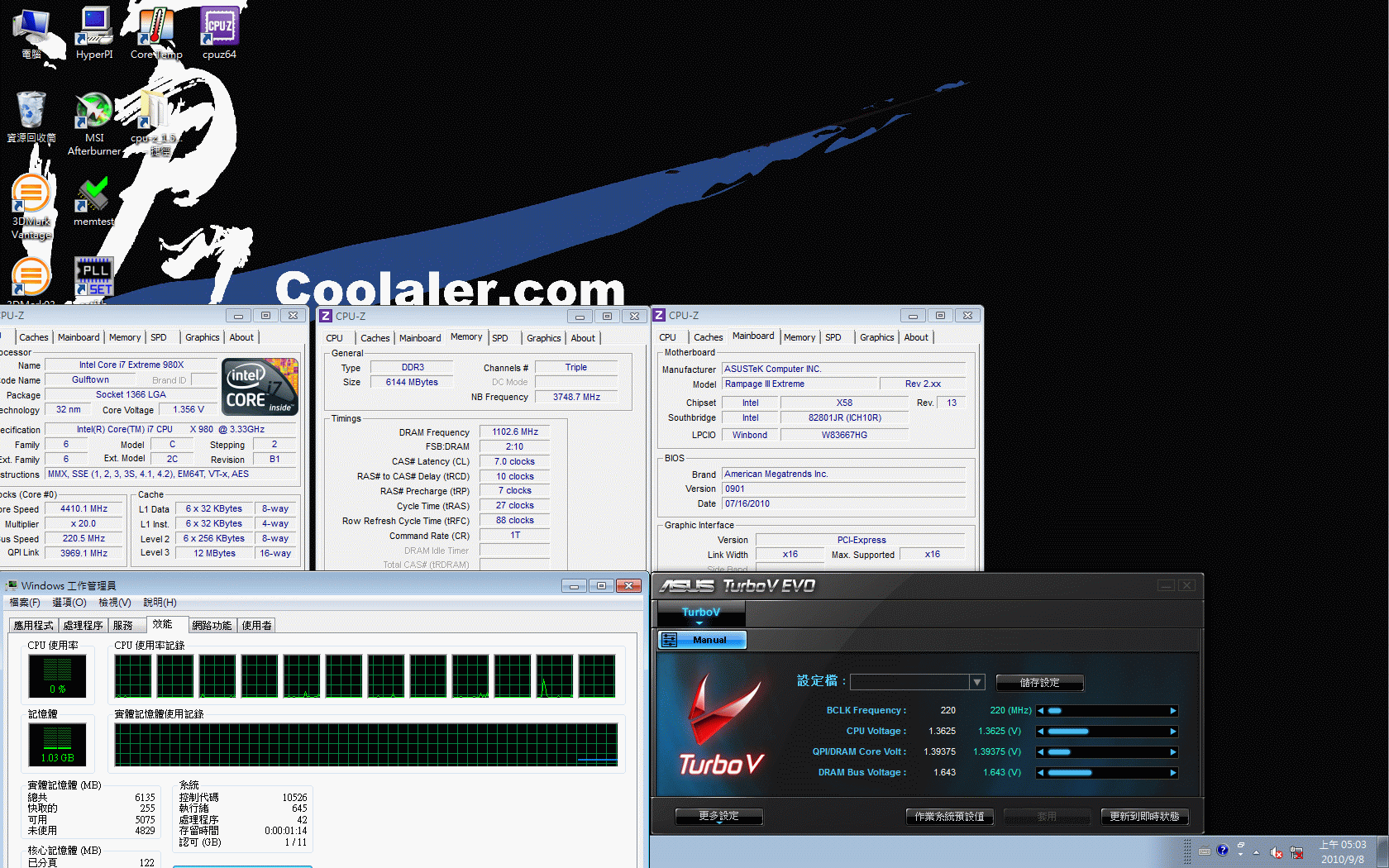
Task: Open the Help menu in Task Manager
Action: pos(160,603)
